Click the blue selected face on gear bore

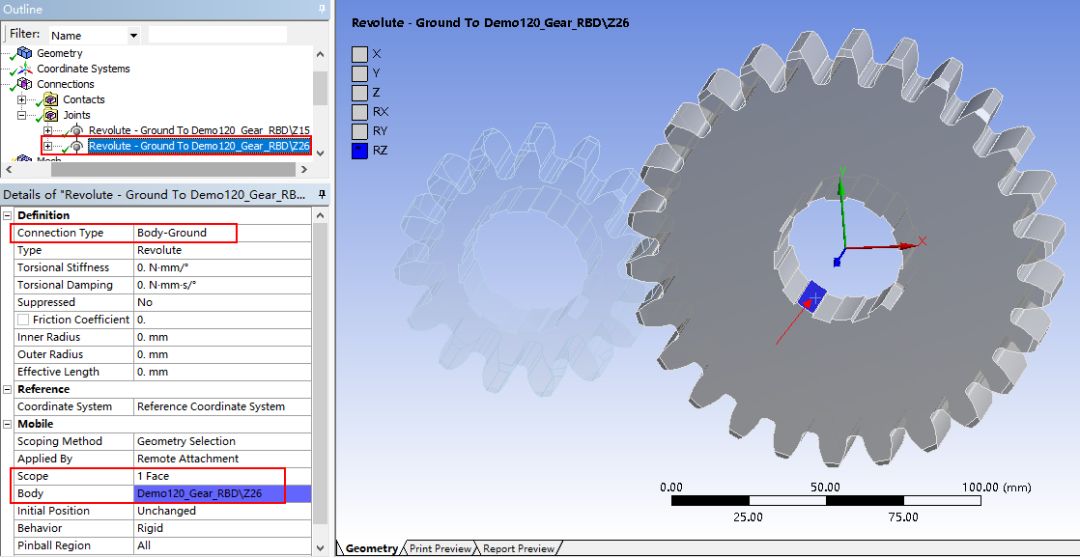point(814,297)
